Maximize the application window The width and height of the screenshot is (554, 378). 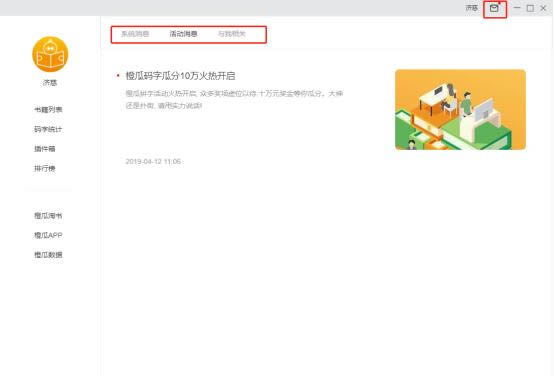pyautogui.click(x=530, y=8)
